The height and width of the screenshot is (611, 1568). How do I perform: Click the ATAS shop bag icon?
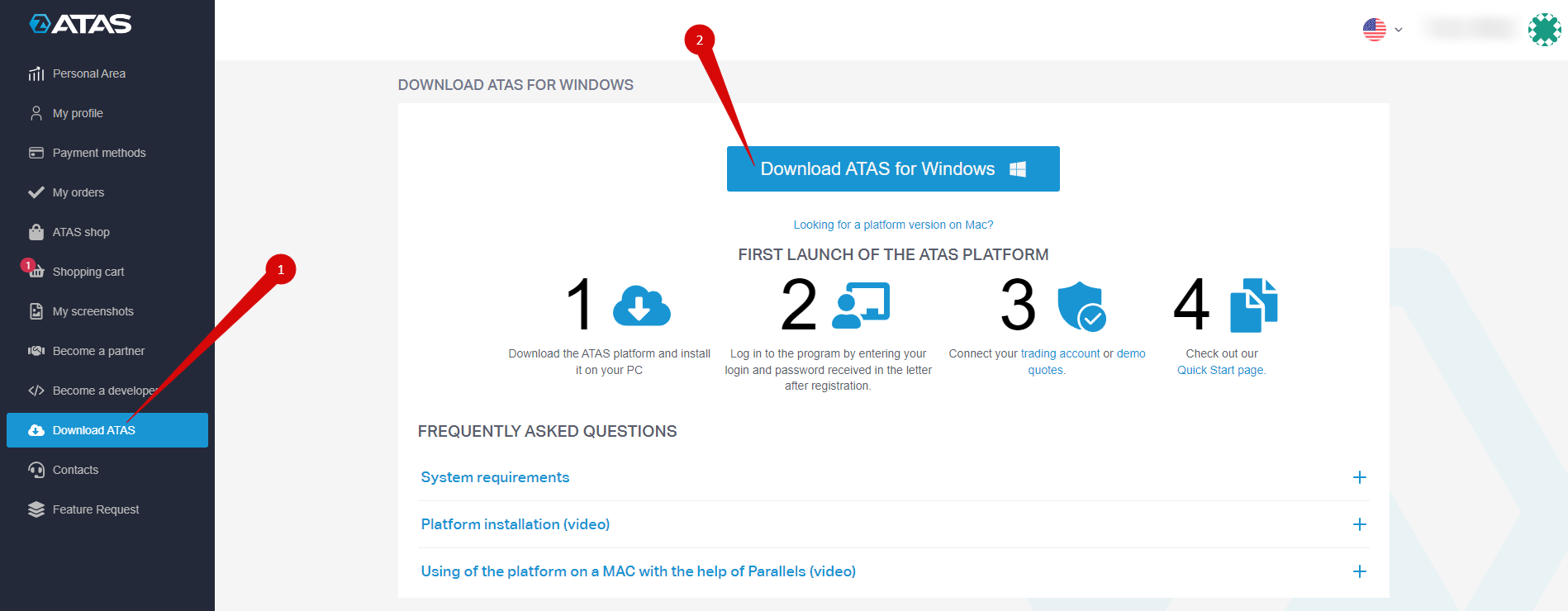[36, 232]
